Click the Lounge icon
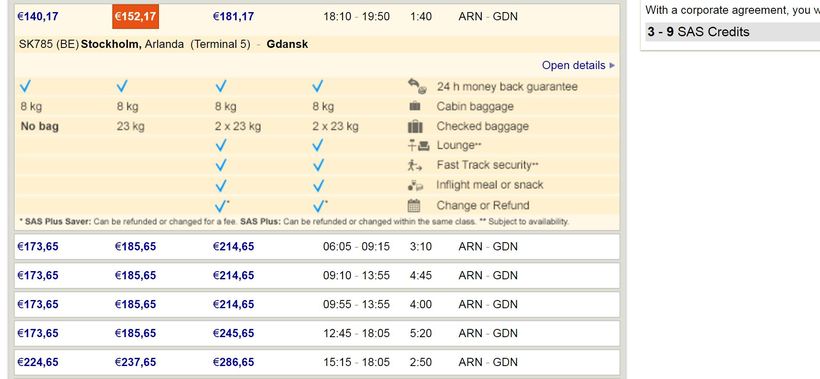 tap(418, 146)
